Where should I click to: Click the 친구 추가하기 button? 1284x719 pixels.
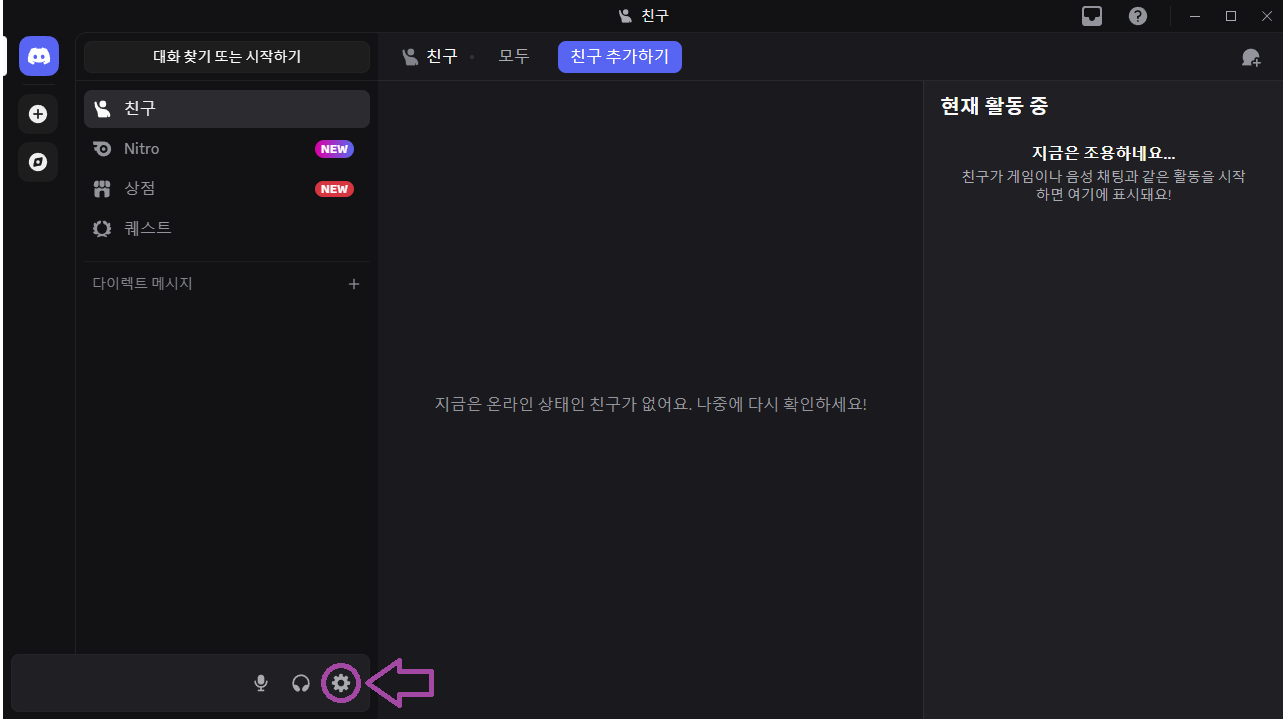click(x=619, y=57)
